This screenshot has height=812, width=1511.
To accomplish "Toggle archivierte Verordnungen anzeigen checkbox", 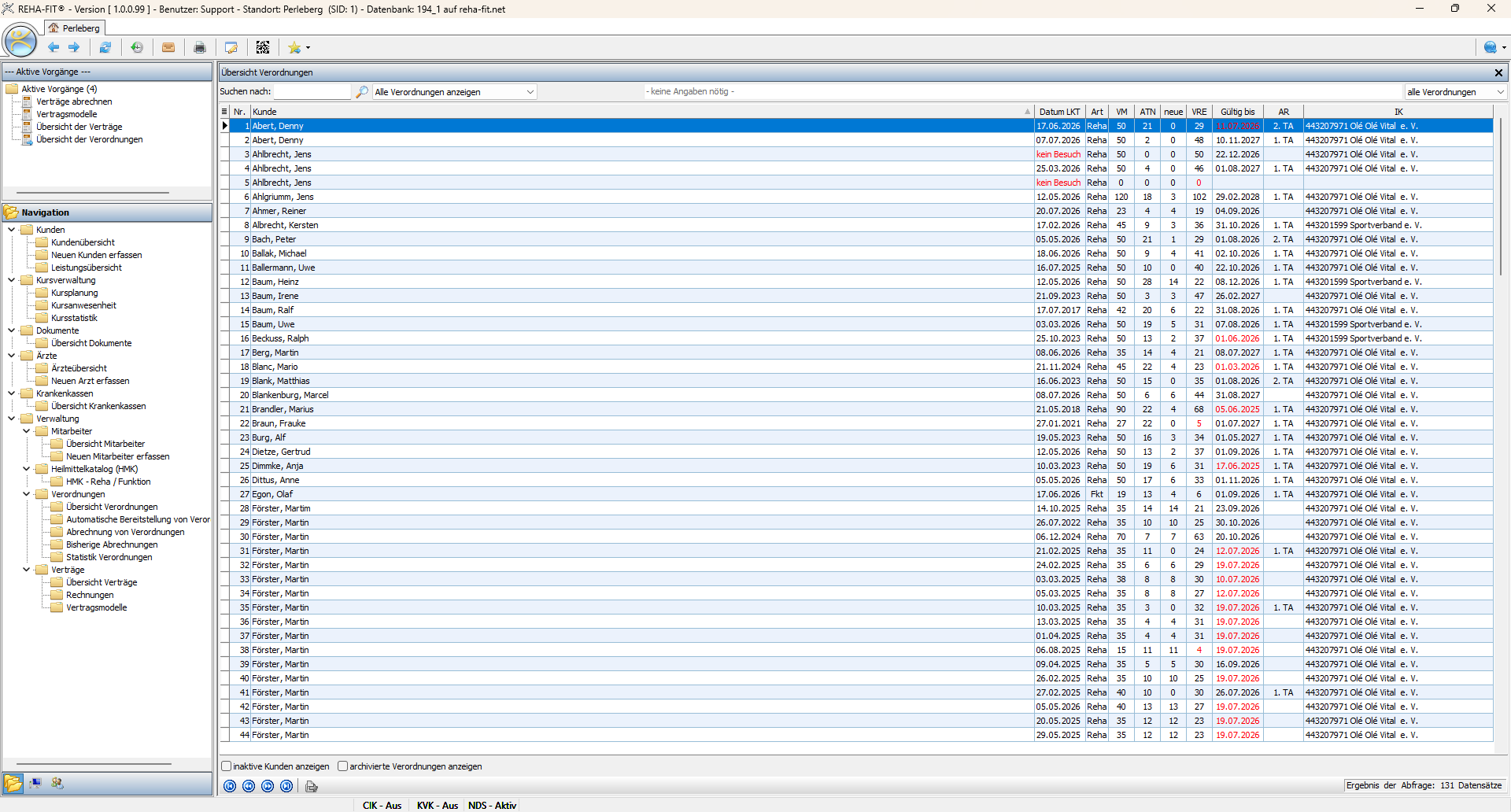I will coord(343,766).
